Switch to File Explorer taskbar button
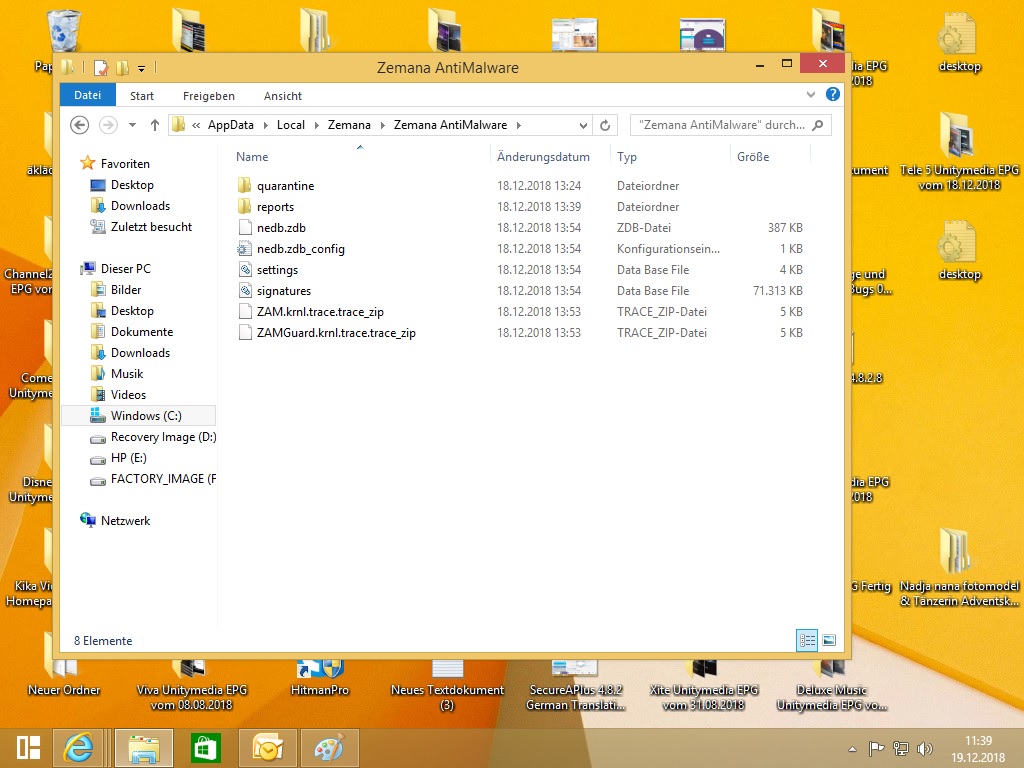1024x768 pixels. click(x=144, y=748)
